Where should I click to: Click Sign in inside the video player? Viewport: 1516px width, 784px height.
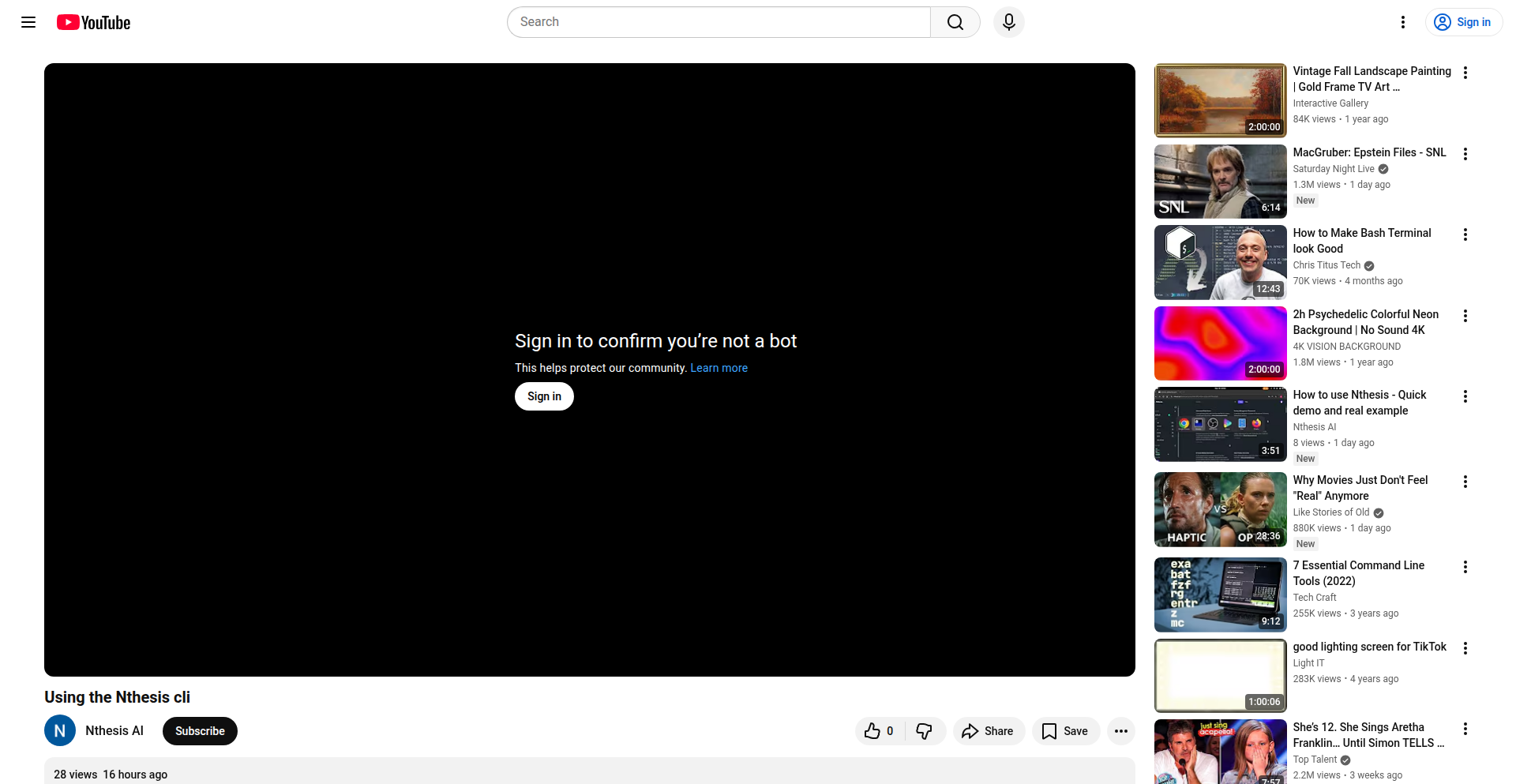pyautogui.click(x=544, y=396)
